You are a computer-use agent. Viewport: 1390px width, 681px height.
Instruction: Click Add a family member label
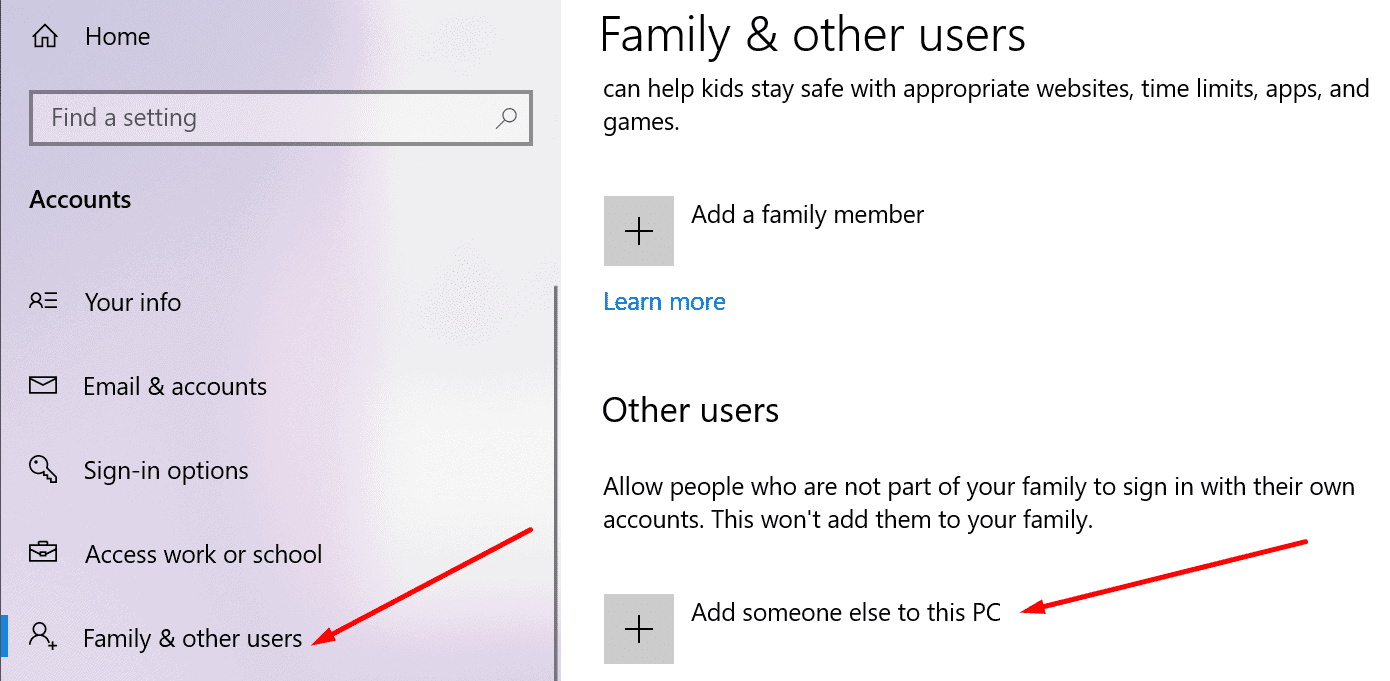[x=807, y=214]
